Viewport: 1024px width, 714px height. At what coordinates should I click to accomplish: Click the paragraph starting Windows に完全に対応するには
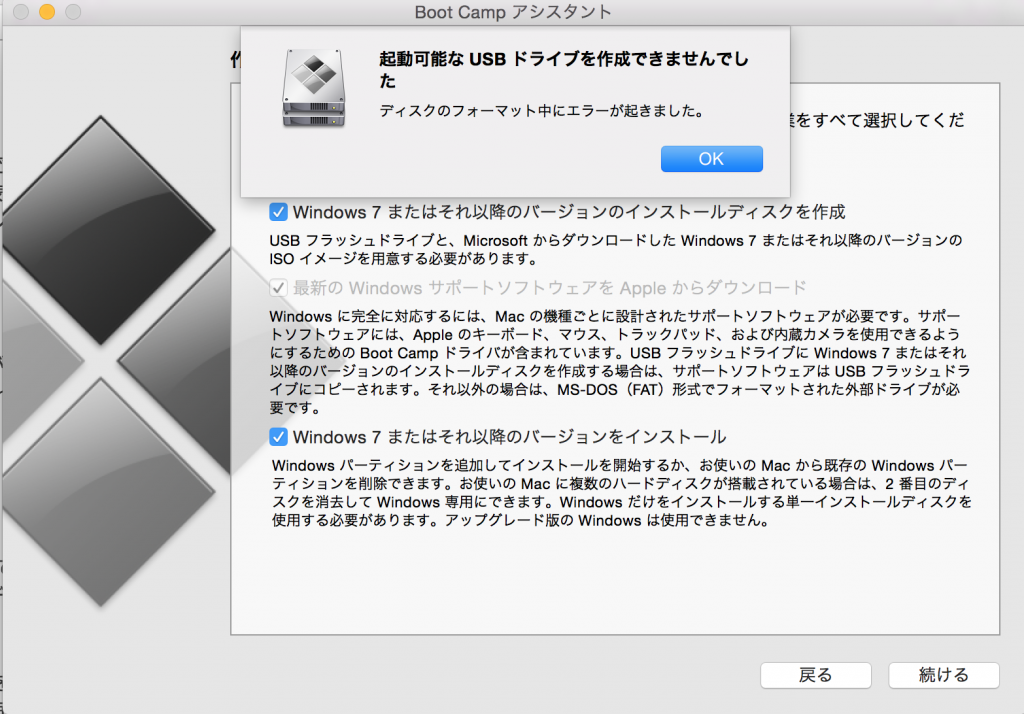point(620,362)
